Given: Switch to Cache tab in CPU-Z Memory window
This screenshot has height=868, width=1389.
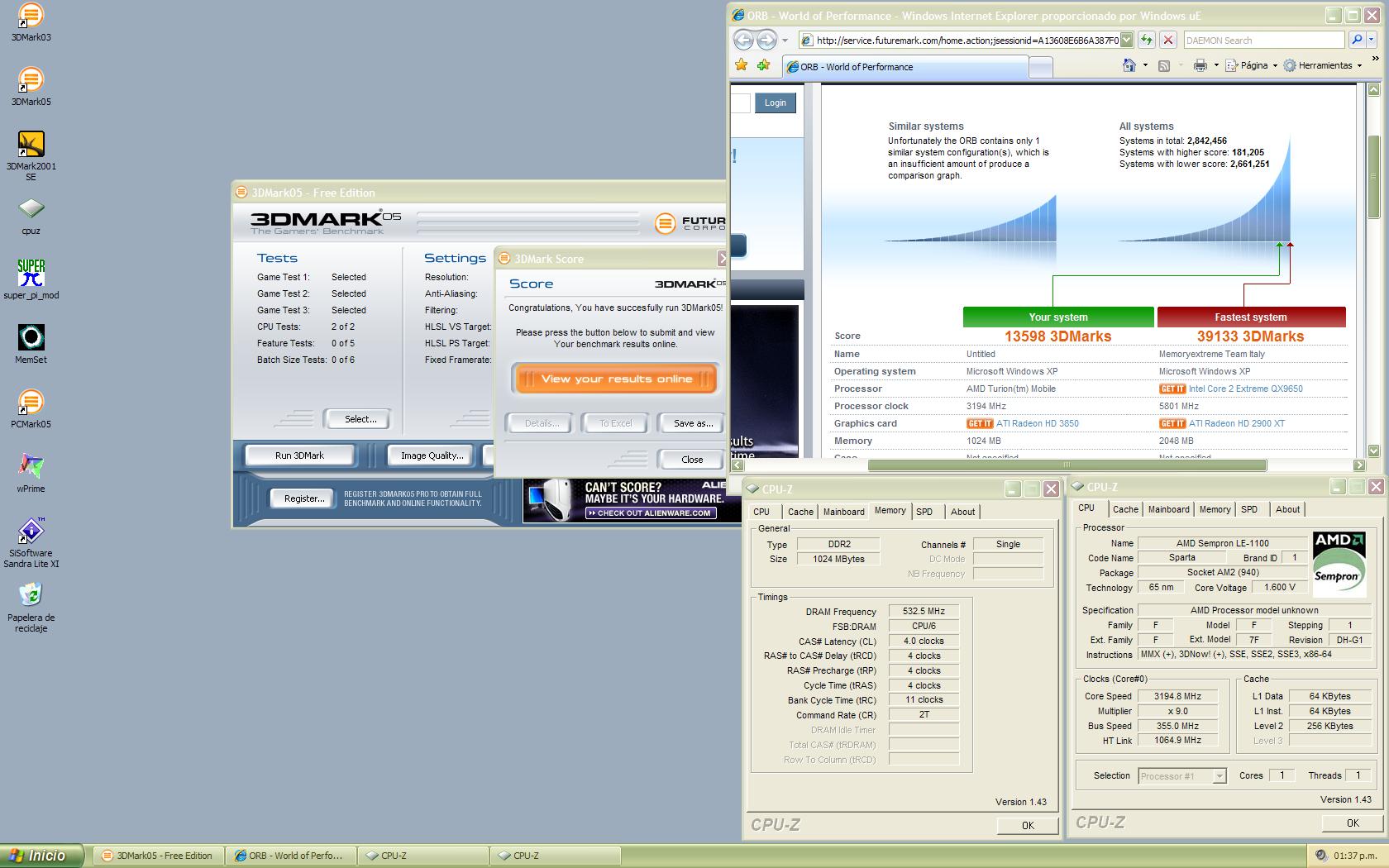Looking at the screenshot, I should (x=800, y=512).
